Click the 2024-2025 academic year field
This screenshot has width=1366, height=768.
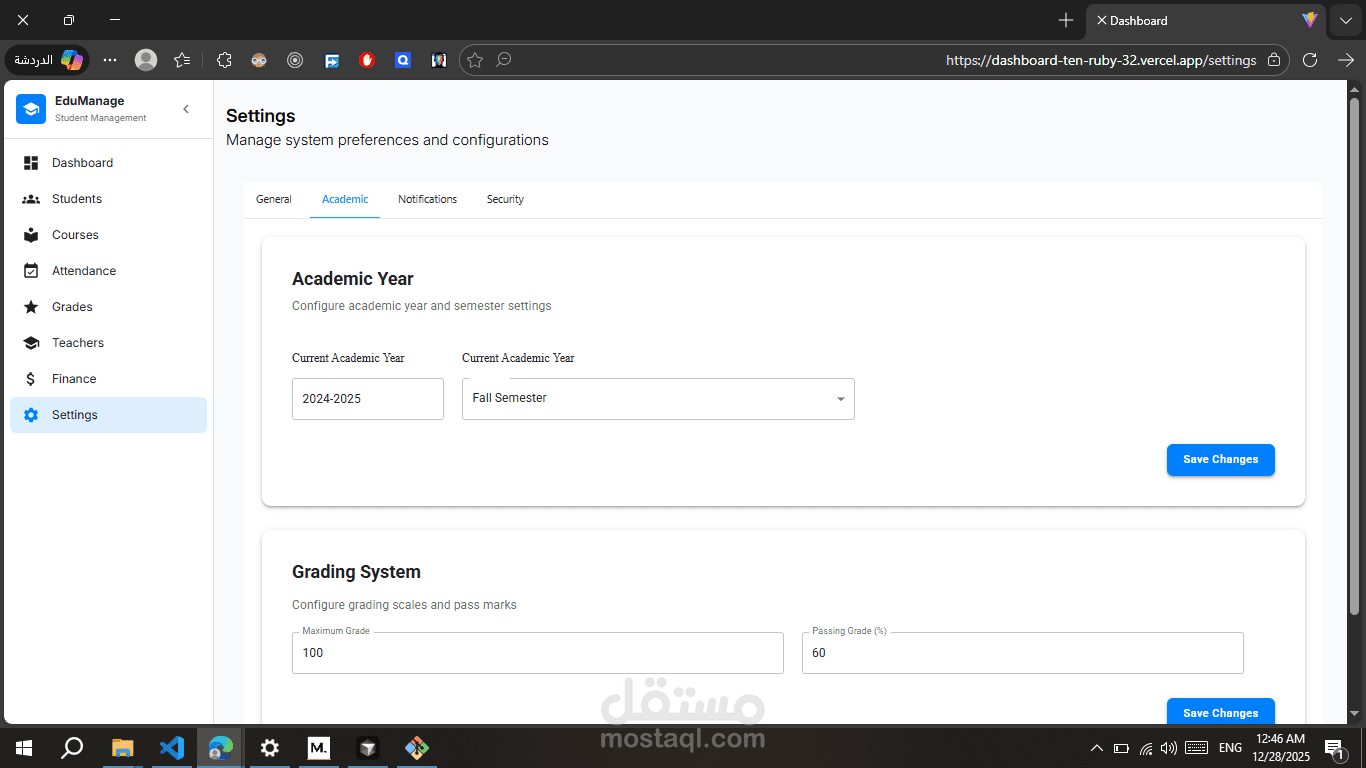(x=368, y=399)
